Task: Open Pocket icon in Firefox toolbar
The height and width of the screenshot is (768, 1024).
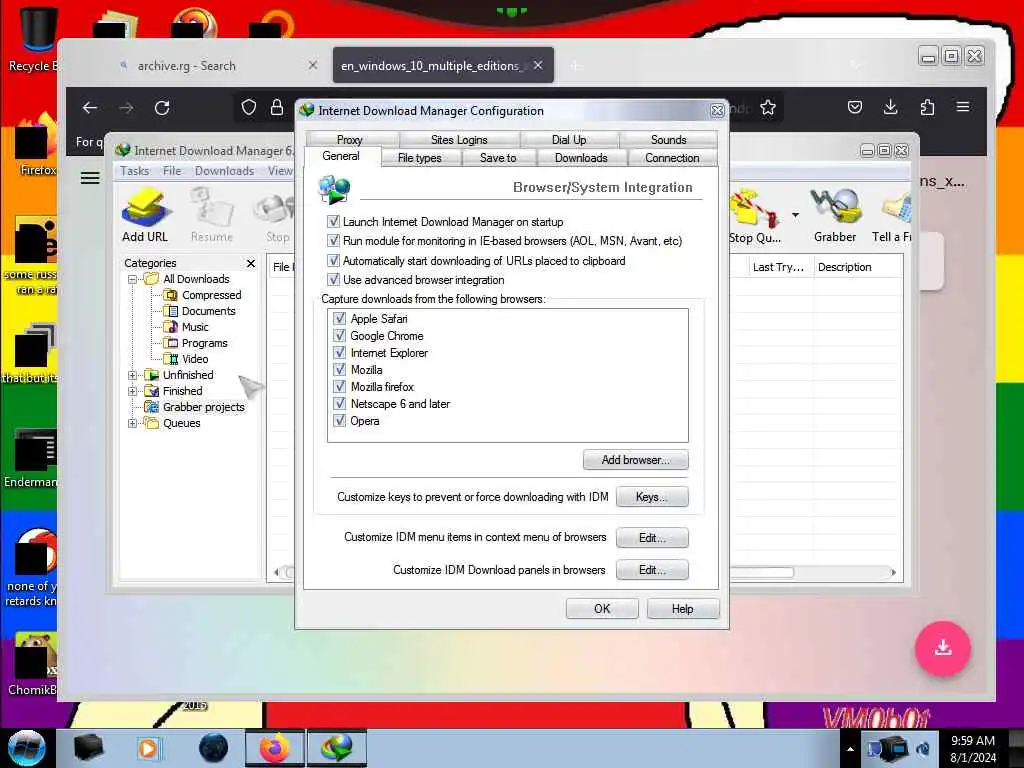Action: pyautogui.click(x=855, y=107)
